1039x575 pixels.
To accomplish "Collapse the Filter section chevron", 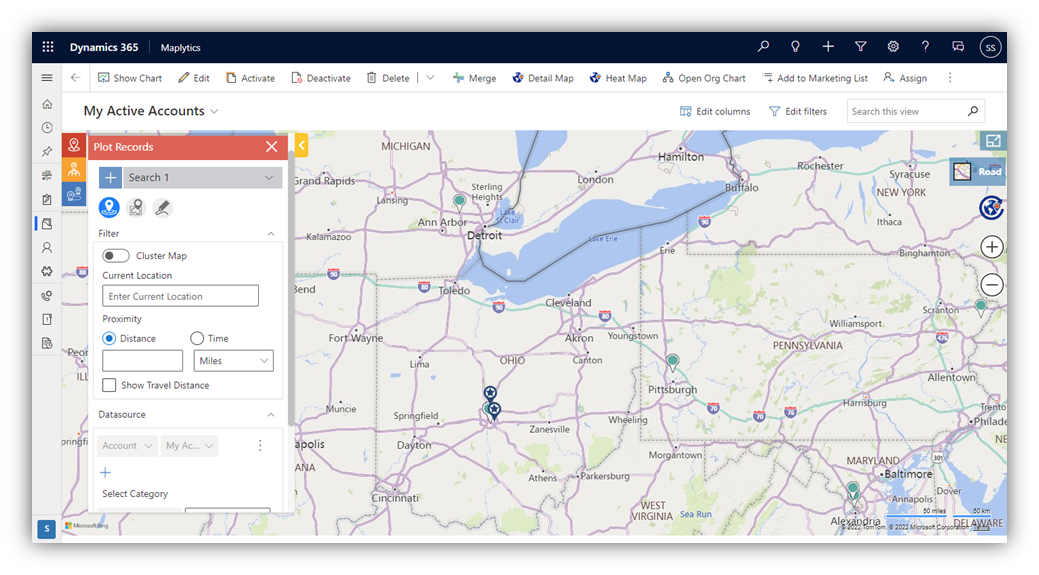I will click(x=270, y=234).
